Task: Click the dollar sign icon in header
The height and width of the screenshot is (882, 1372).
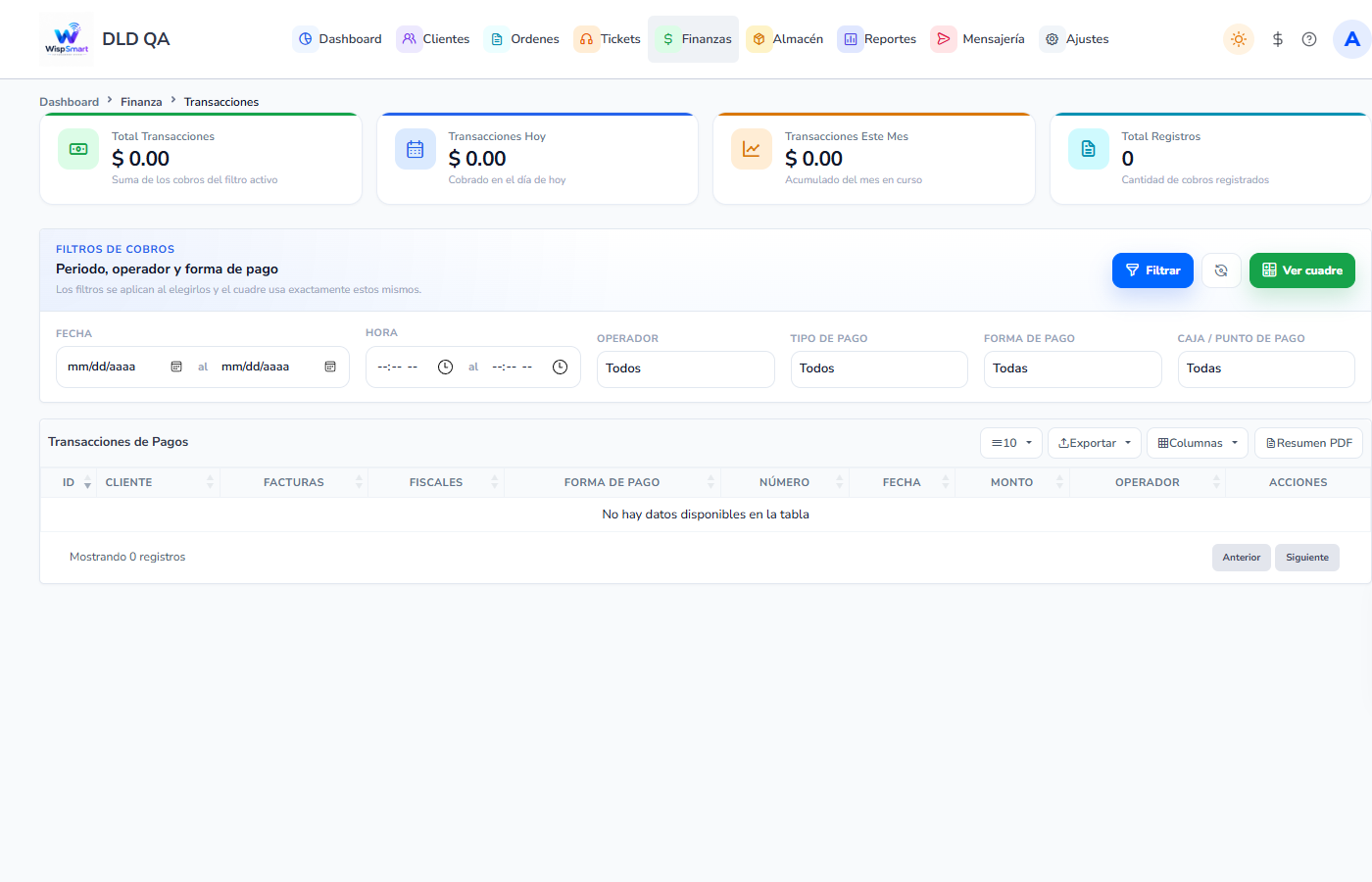Action: tap(1278, 39)
